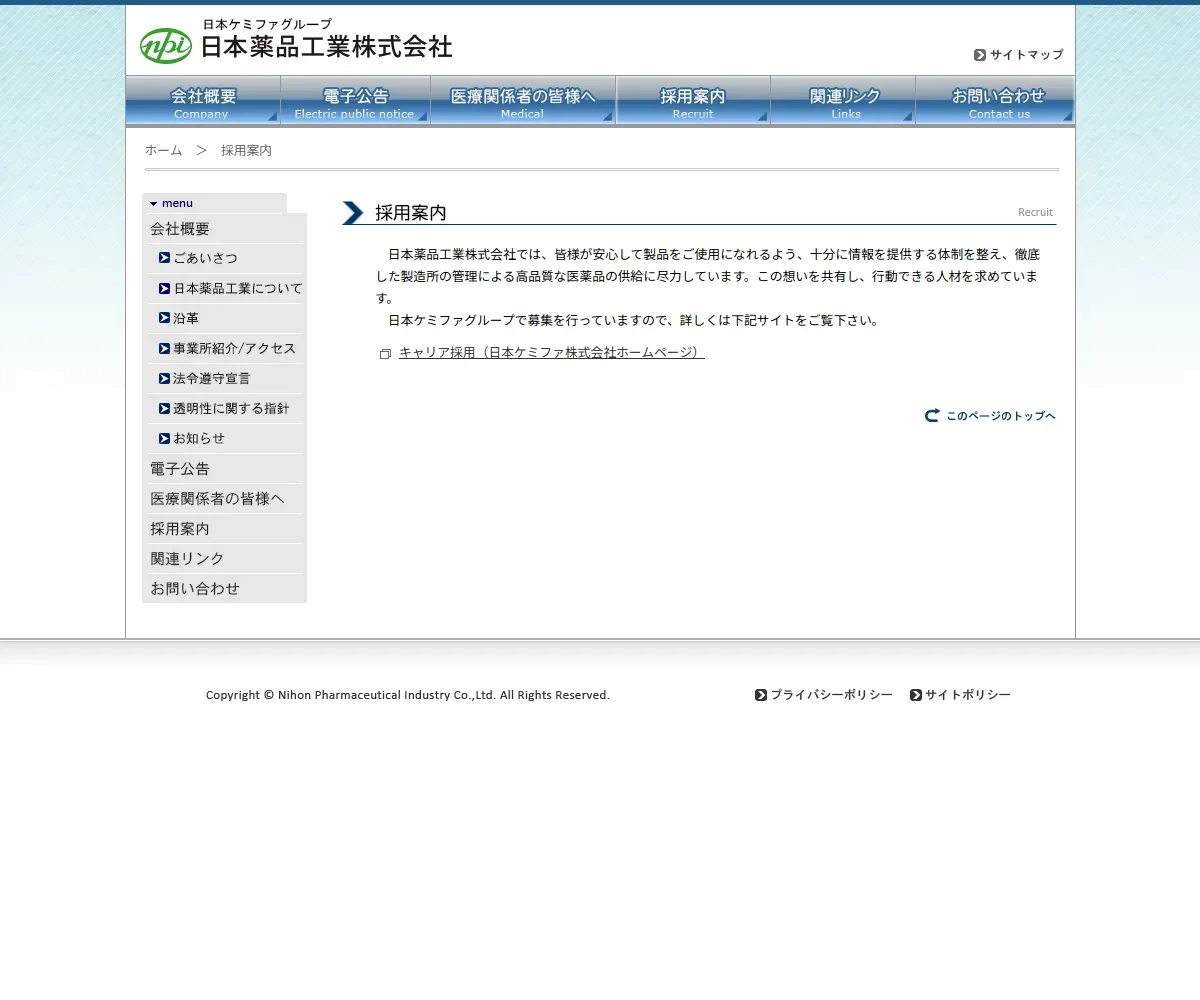Jump via このページのトップへ link

(x=1001, y=416)
